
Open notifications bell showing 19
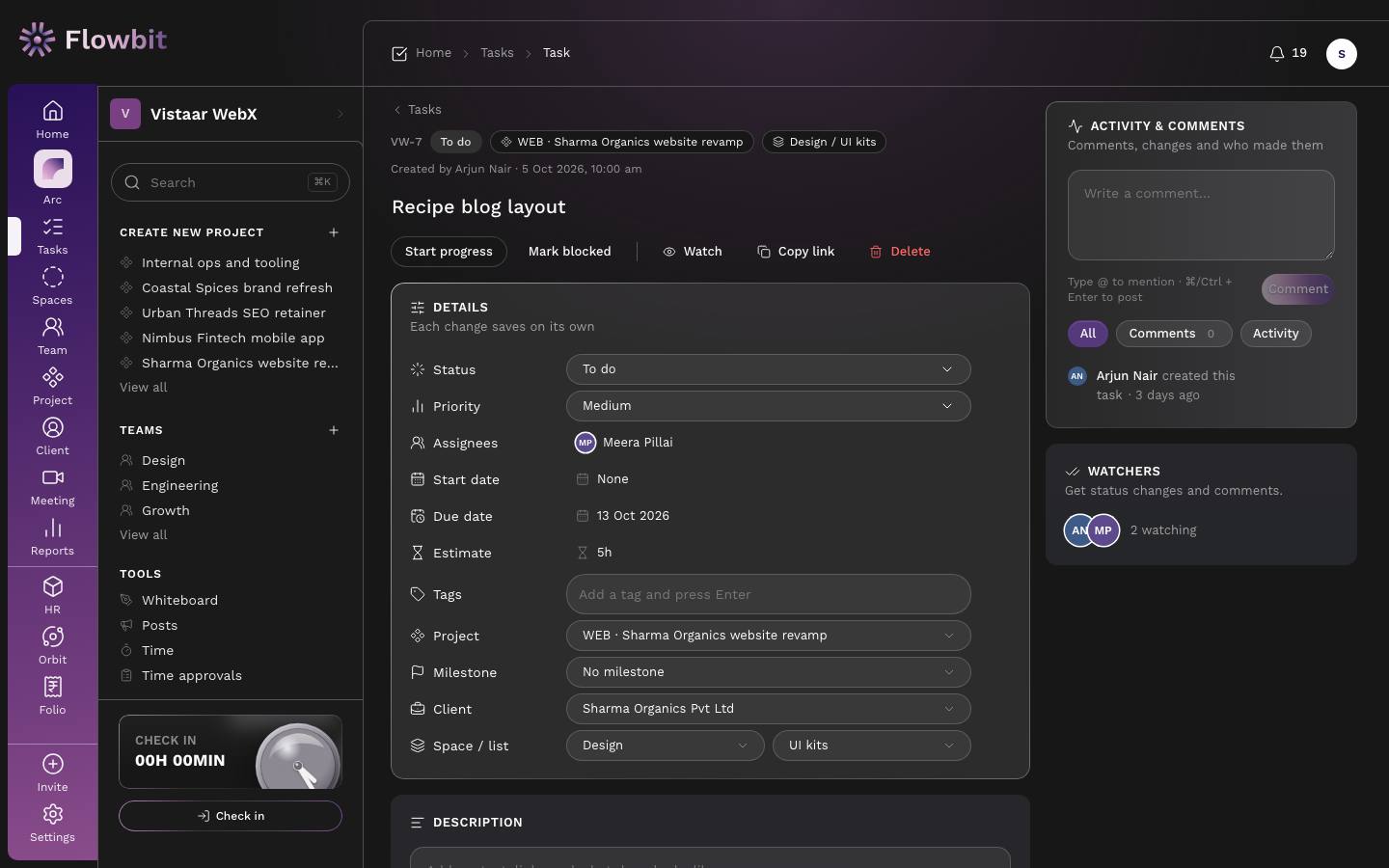[x=1288, y=54]
